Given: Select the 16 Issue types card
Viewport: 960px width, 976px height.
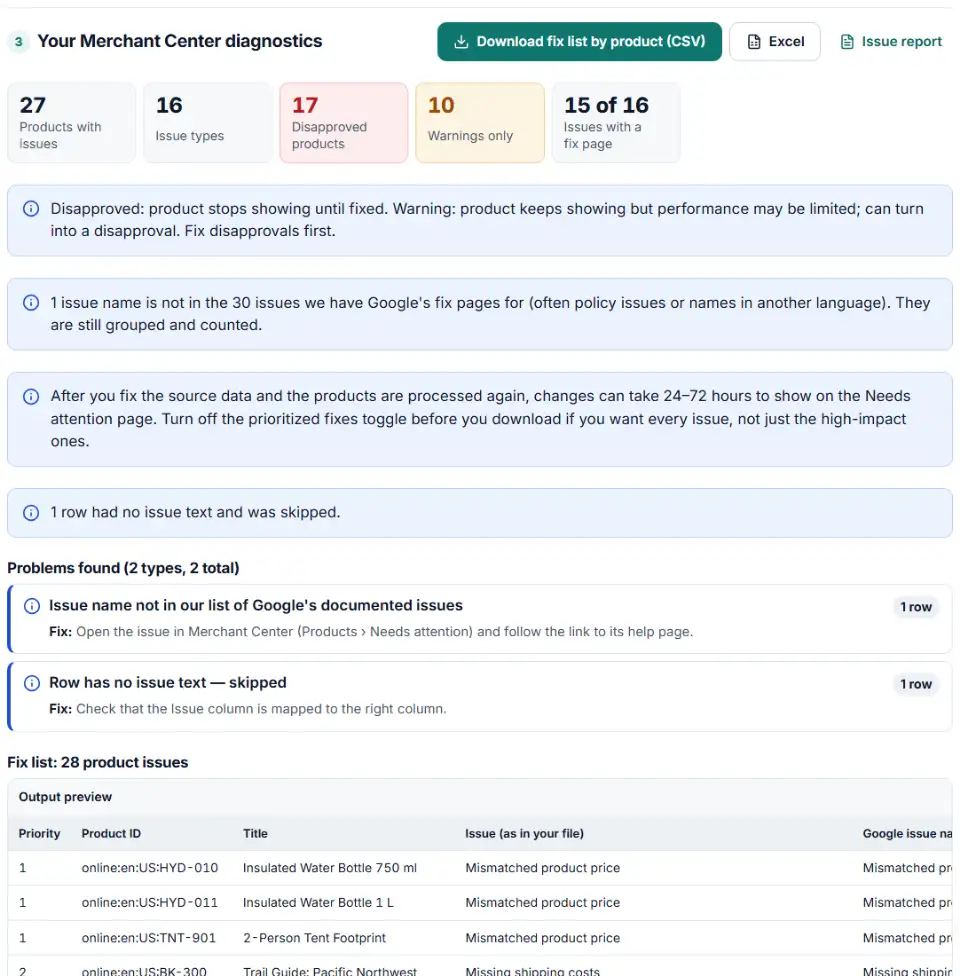Looking at the screenshot, I should (x=208, y=123).
